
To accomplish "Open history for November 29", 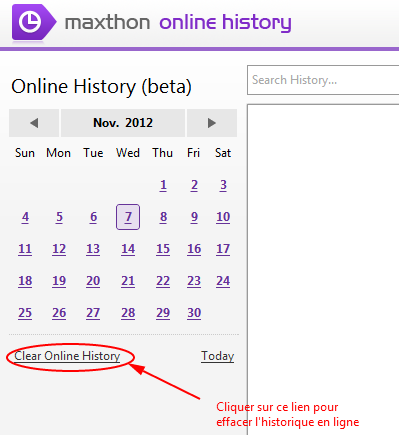I will click(163, 313).
